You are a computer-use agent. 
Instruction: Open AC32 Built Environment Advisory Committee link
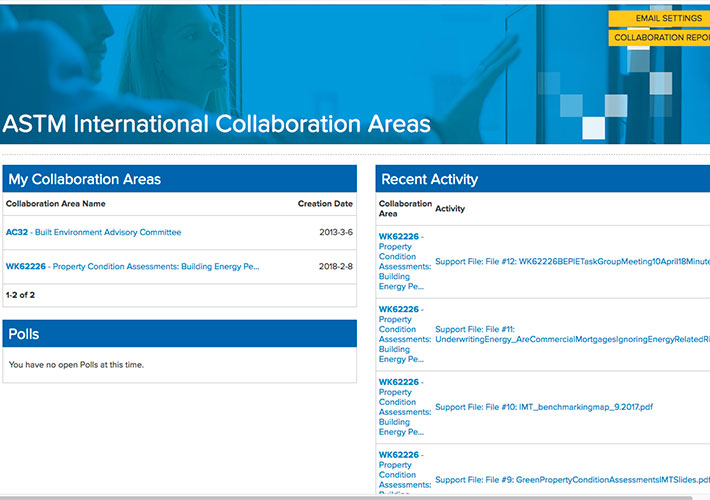click(x=94, y=232)
